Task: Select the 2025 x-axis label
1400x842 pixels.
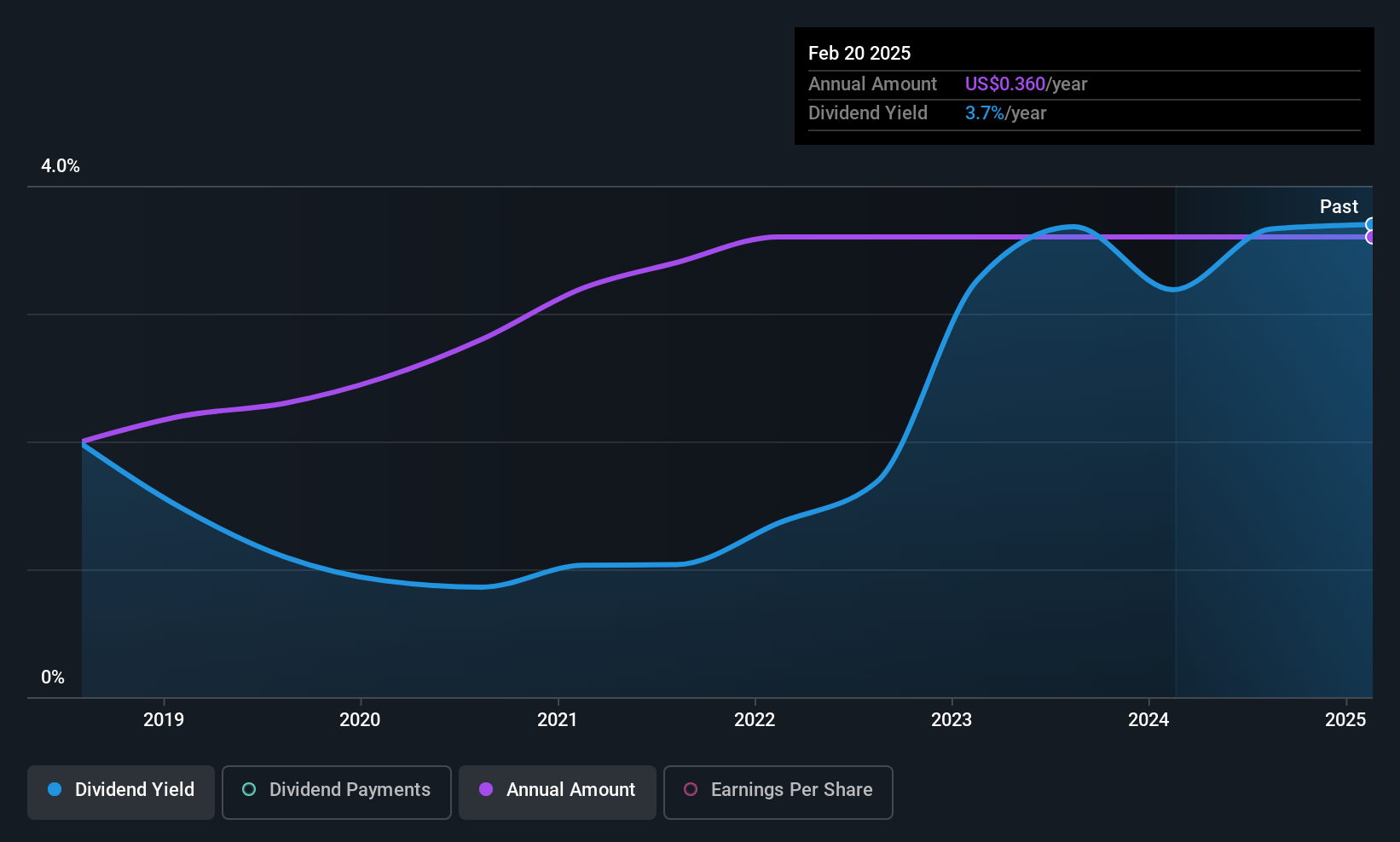Action: pos(1345,720)
